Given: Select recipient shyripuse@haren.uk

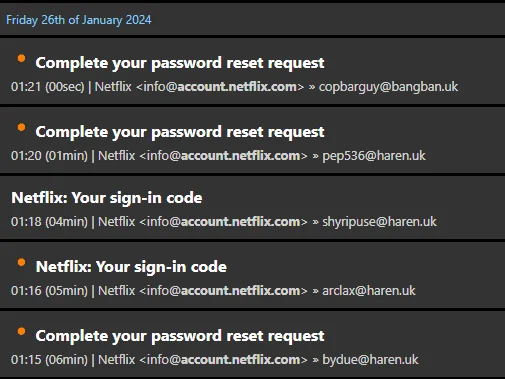Looking at the screenshot, I should [379, 222].
